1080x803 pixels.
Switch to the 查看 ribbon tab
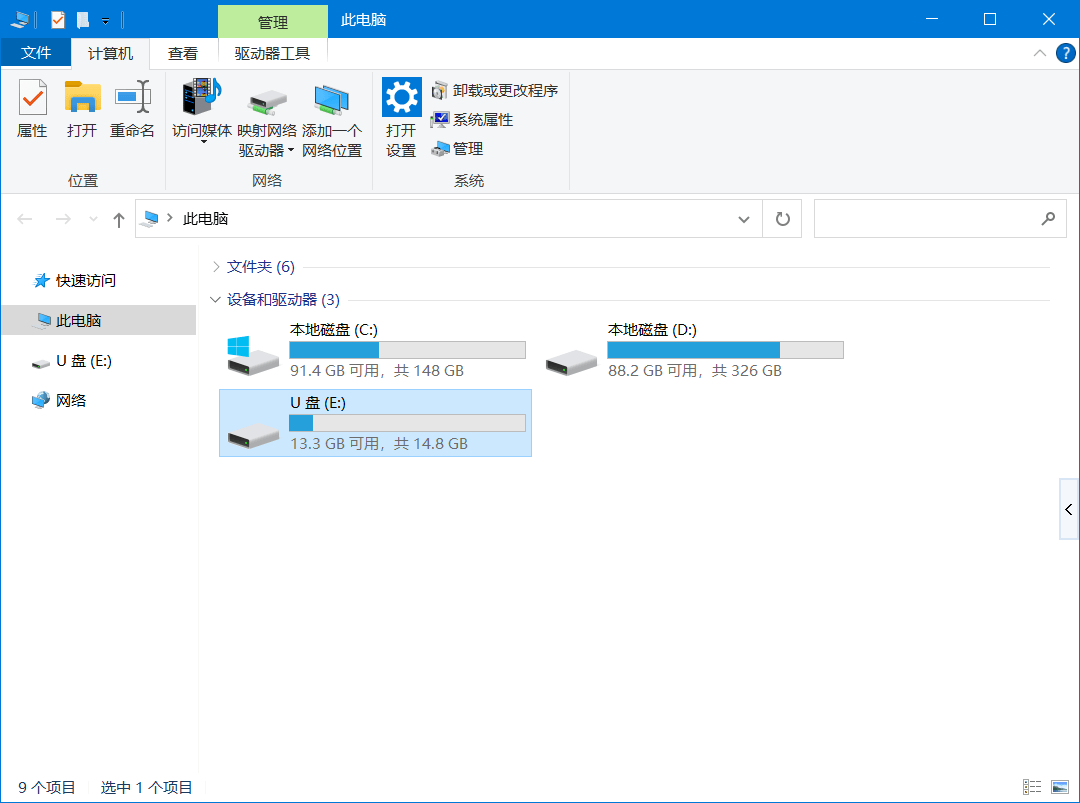183,54
